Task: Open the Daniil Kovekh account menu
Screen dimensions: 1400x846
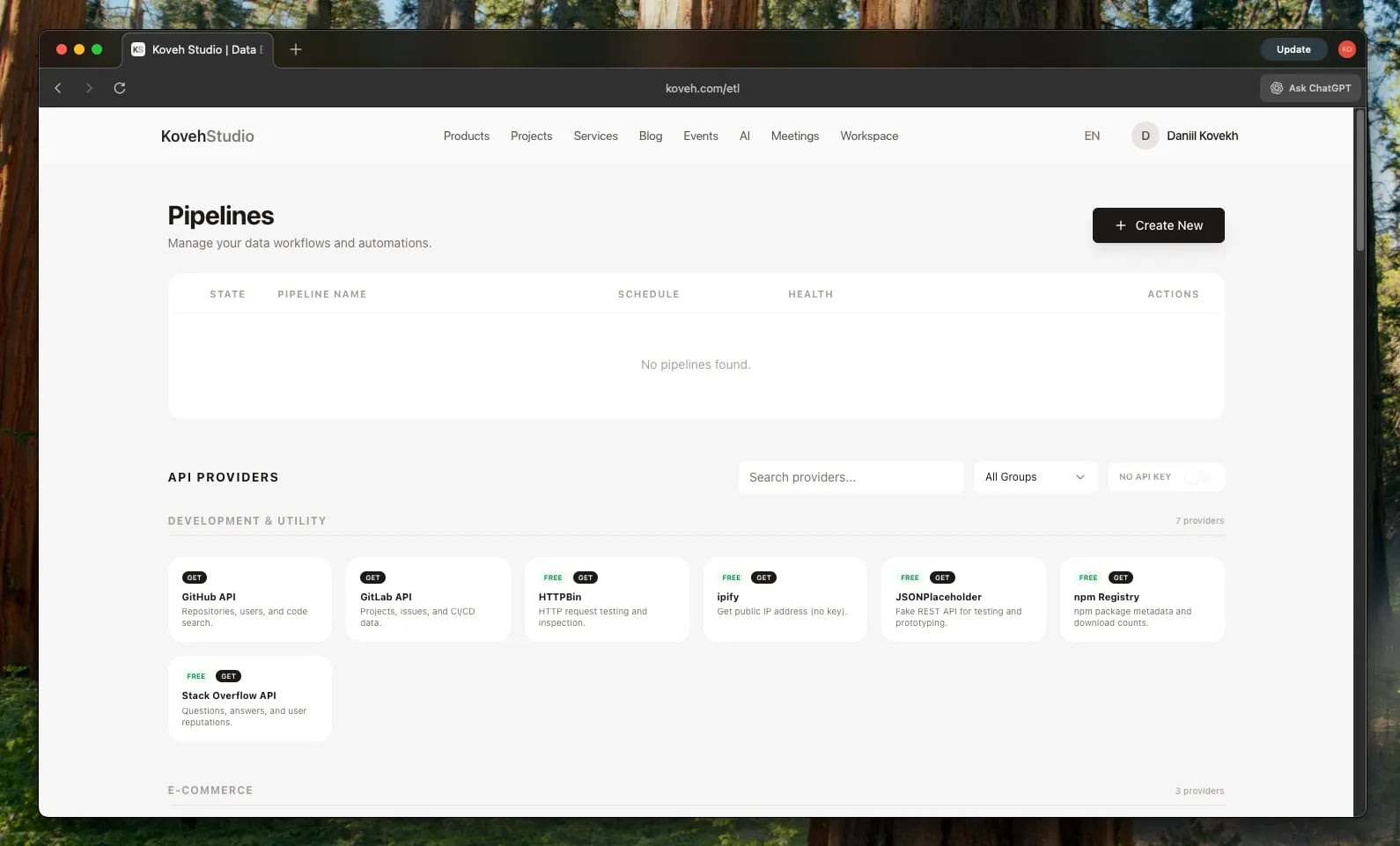Action: (x=1202, y=136)
